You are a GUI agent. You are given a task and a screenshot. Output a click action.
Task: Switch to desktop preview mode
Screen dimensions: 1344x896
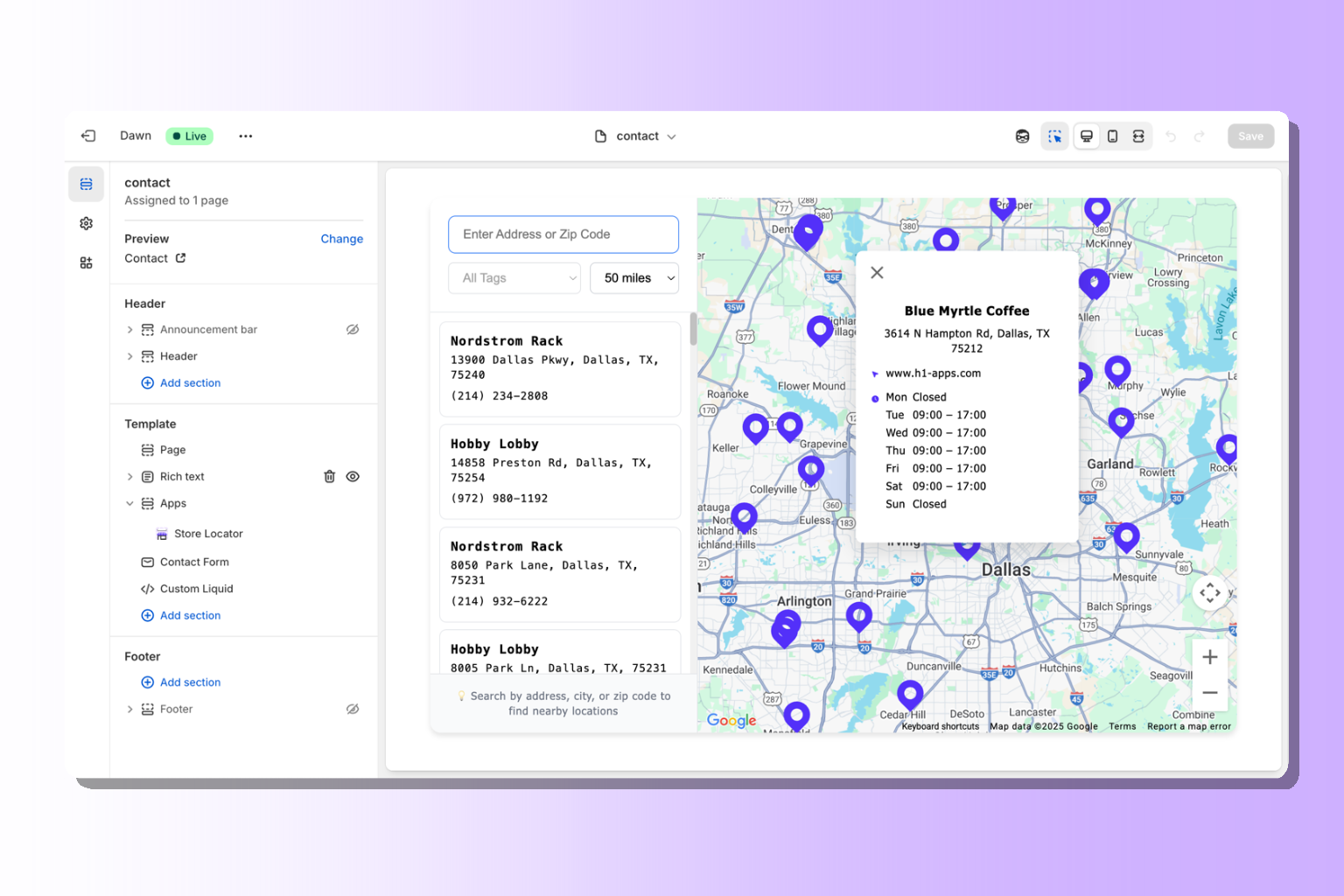[x=1087, y=136]
